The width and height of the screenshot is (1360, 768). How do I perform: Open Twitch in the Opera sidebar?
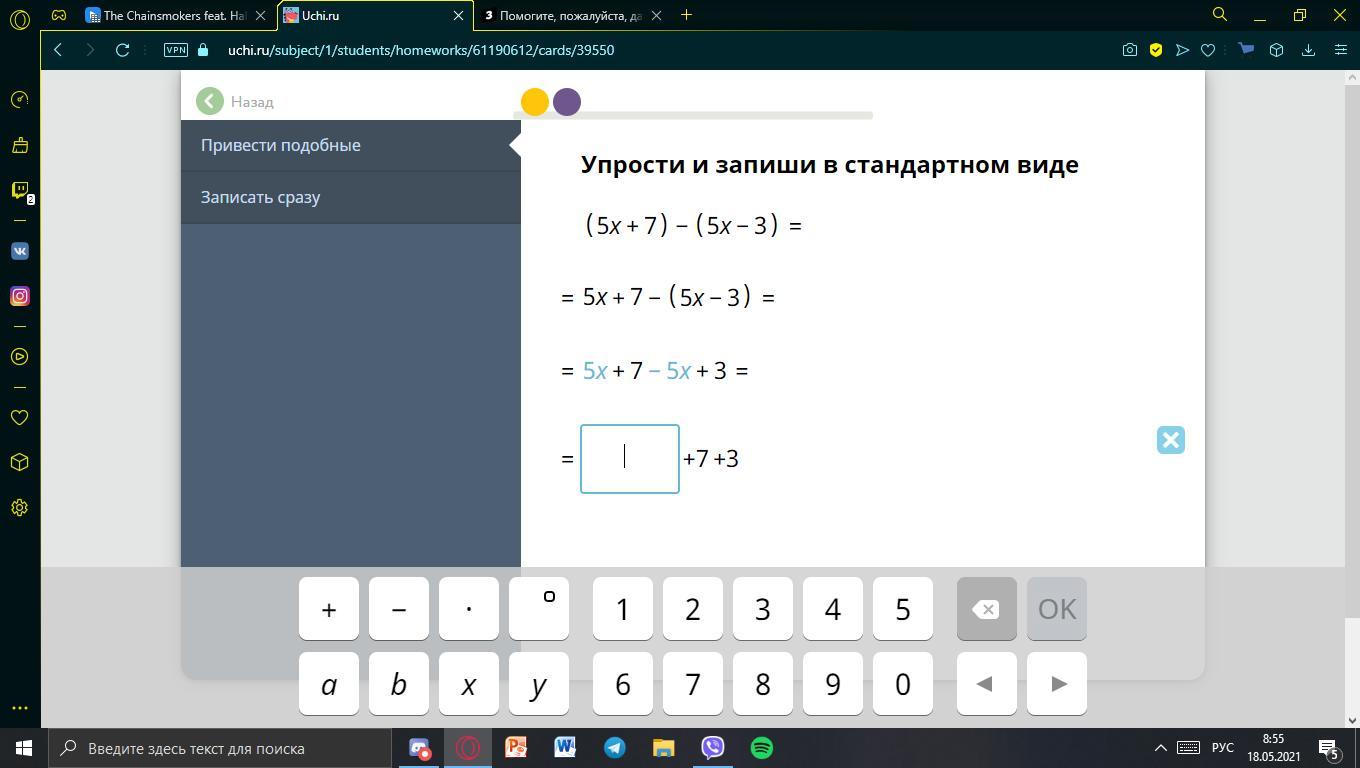click(19, 190)
